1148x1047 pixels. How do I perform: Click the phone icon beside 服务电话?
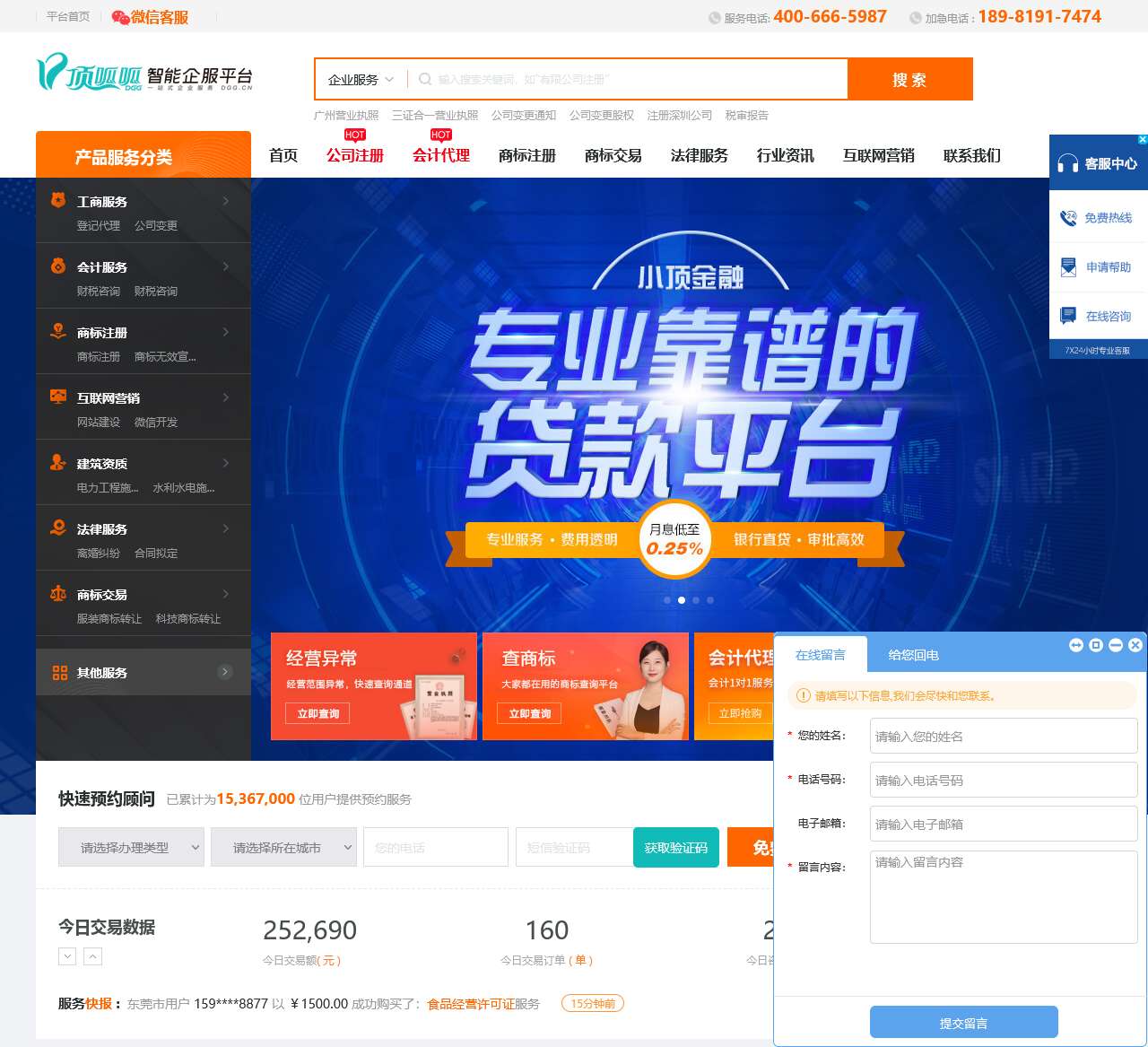[x=715, y=18]
